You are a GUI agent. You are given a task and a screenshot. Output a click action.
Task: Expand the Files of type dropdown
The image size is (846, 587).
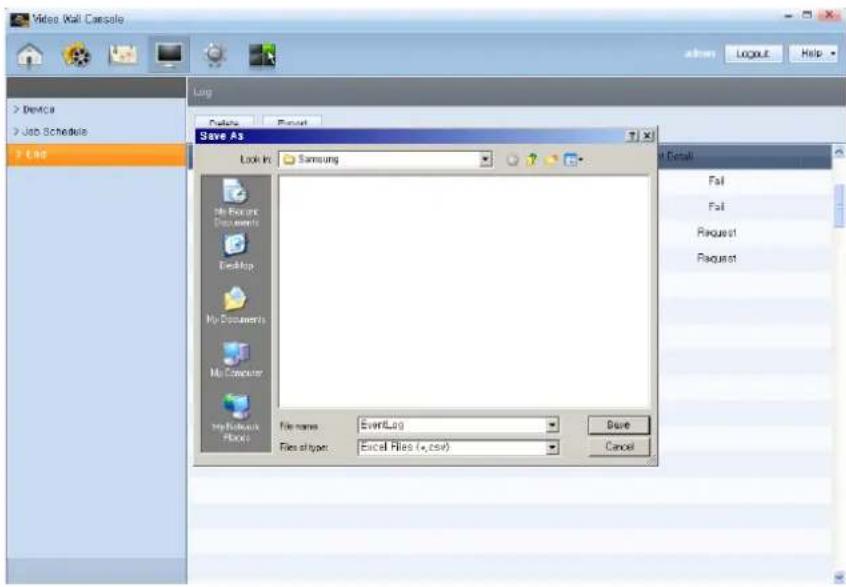tap(552, 447)
